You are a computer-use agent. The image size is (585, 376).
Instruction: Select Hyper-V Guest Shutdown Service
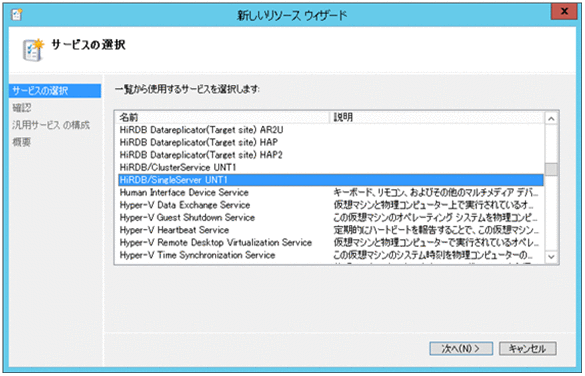tap(331, 217)
